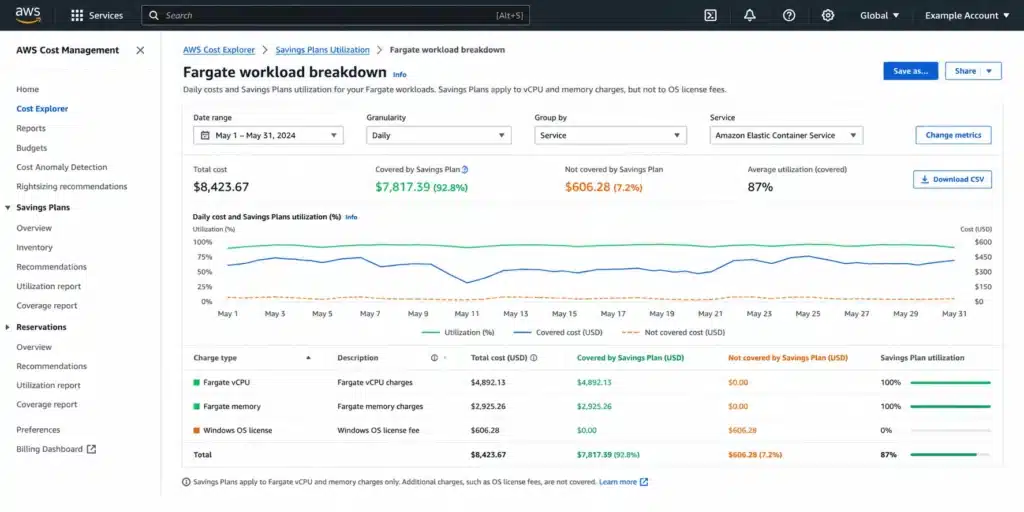1024x512 pixels.
Task: Click the Info link beside chart title
Action: tap(351, 217)
